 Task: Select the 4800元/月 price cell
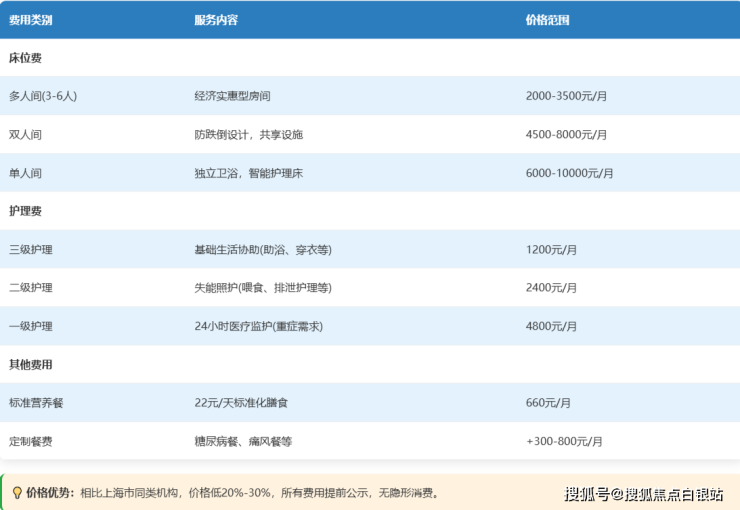(x=551, y=326)
